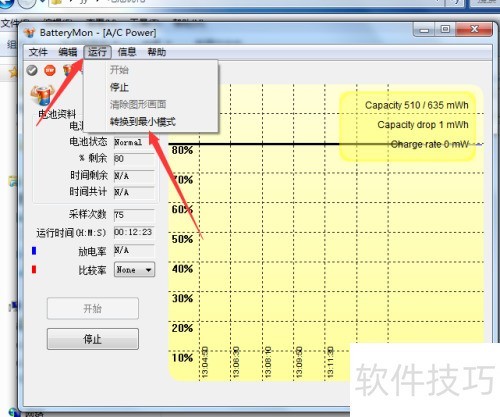Click the large 停止 button

(93, 339)
